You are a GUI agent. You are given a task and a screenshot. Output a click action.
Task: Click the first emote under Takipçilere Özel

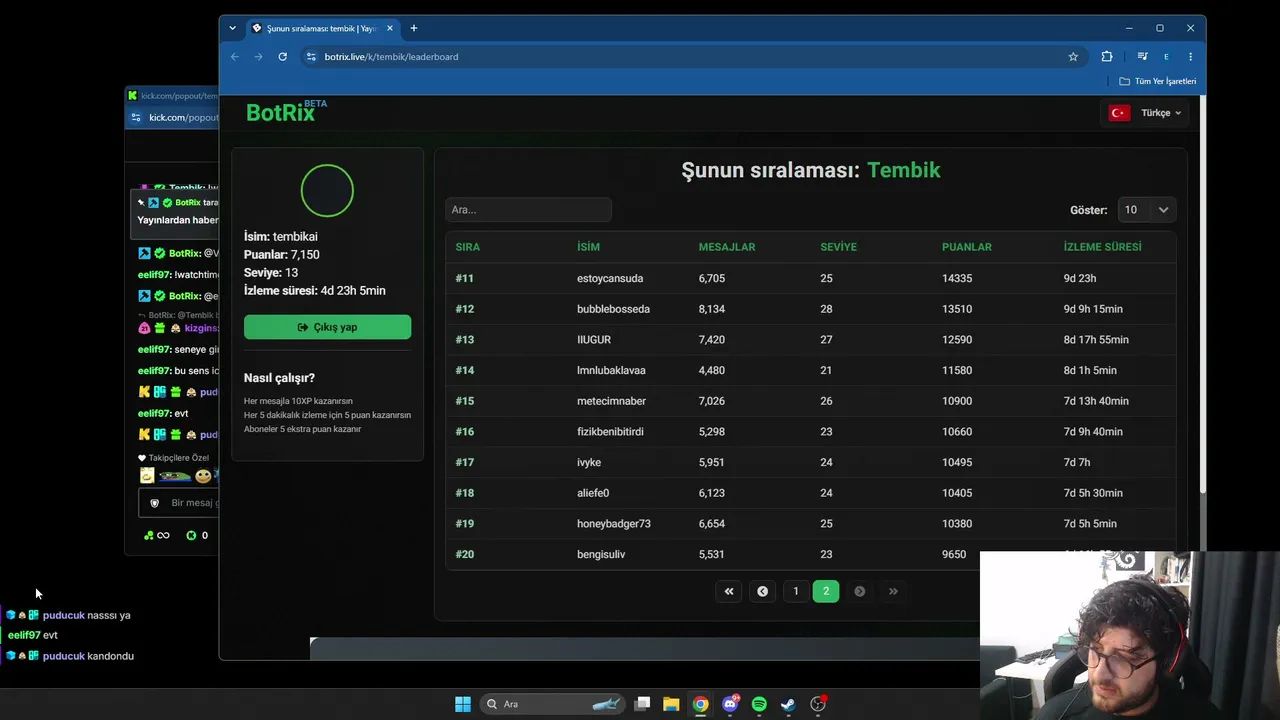tap(147, 476)
